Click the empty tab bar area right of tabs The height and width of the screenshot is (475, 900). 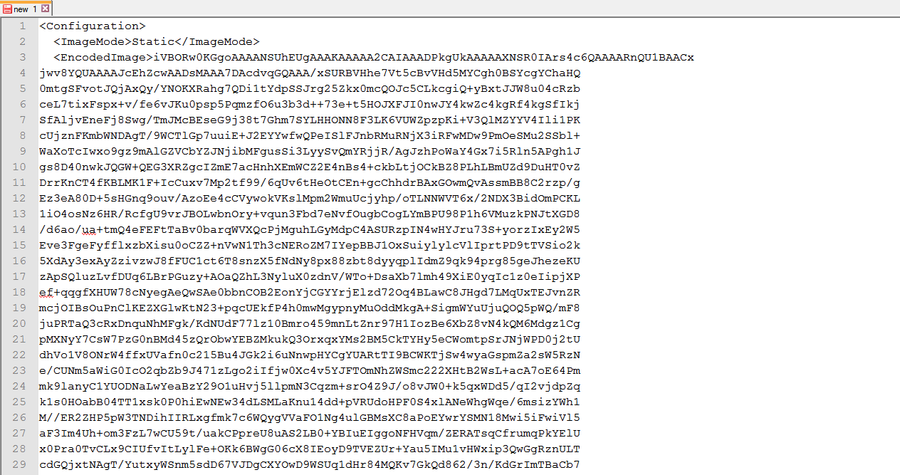coord(476,8)
